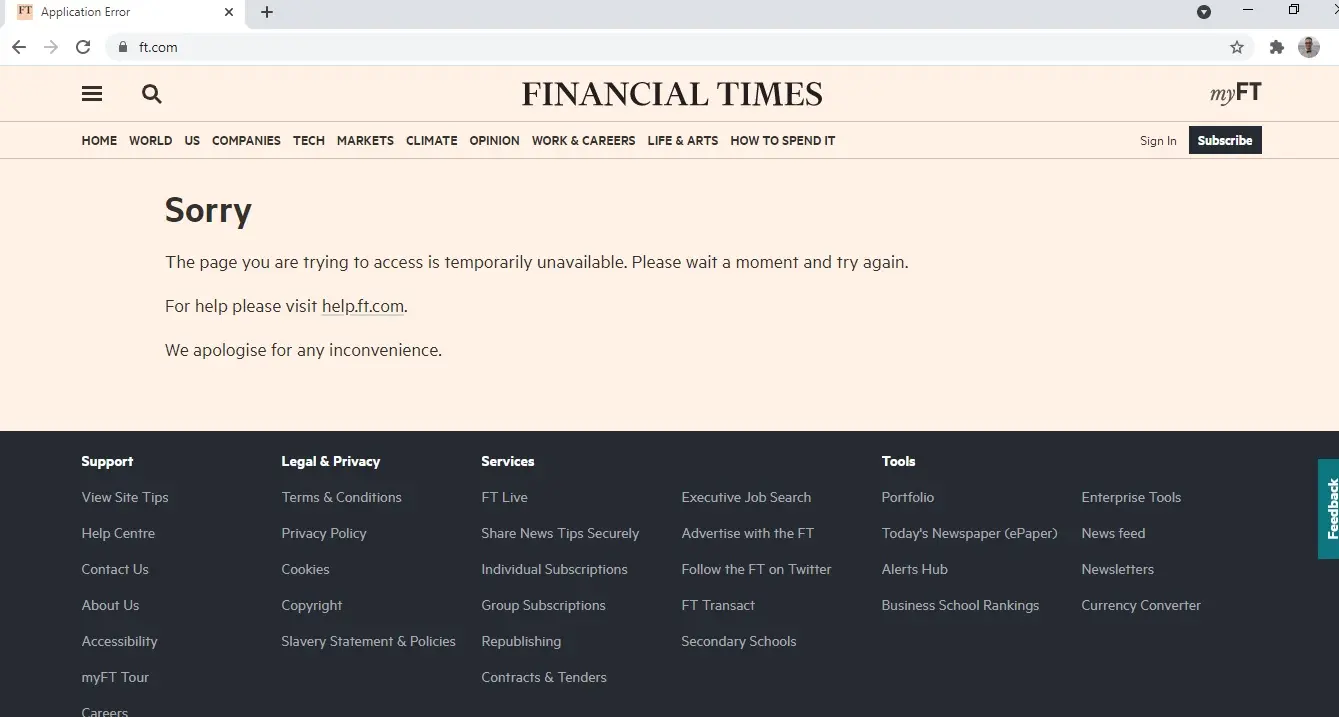Screen dimensions: 1339x717
Task: Open the browser extensions puzzle icon
Action: (1274, 46)
